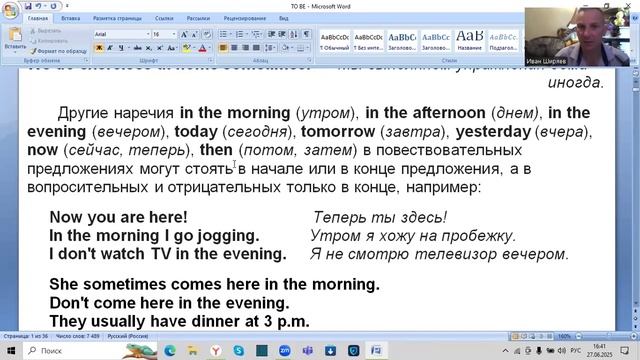Screen dimensions: 640x360
Task: Decrease paragraph indent
Action: click(271, 34)
